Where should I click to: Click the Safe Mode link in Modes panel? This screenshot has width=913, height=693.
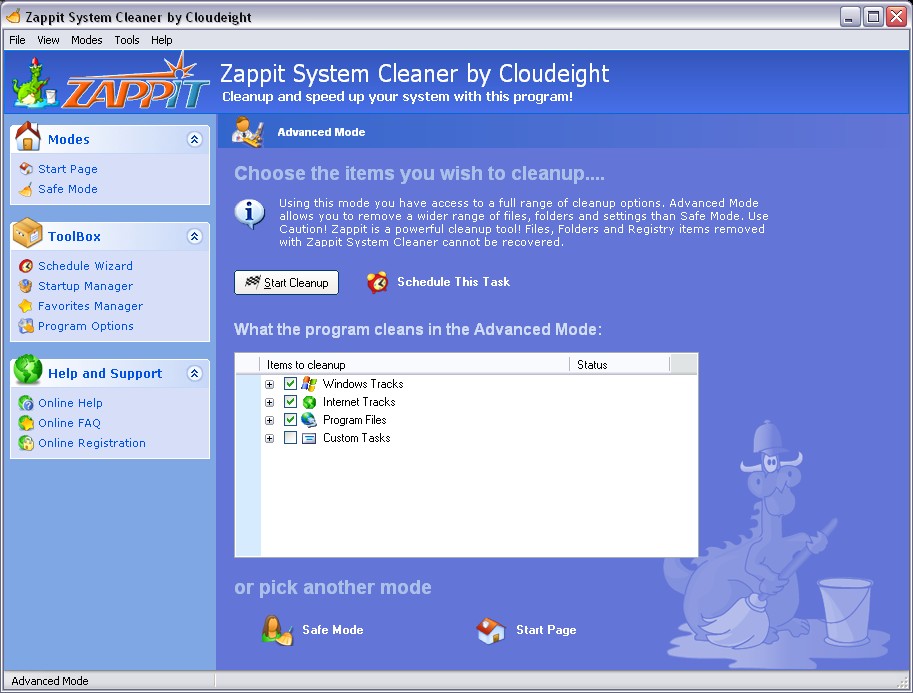click(68, 189)
